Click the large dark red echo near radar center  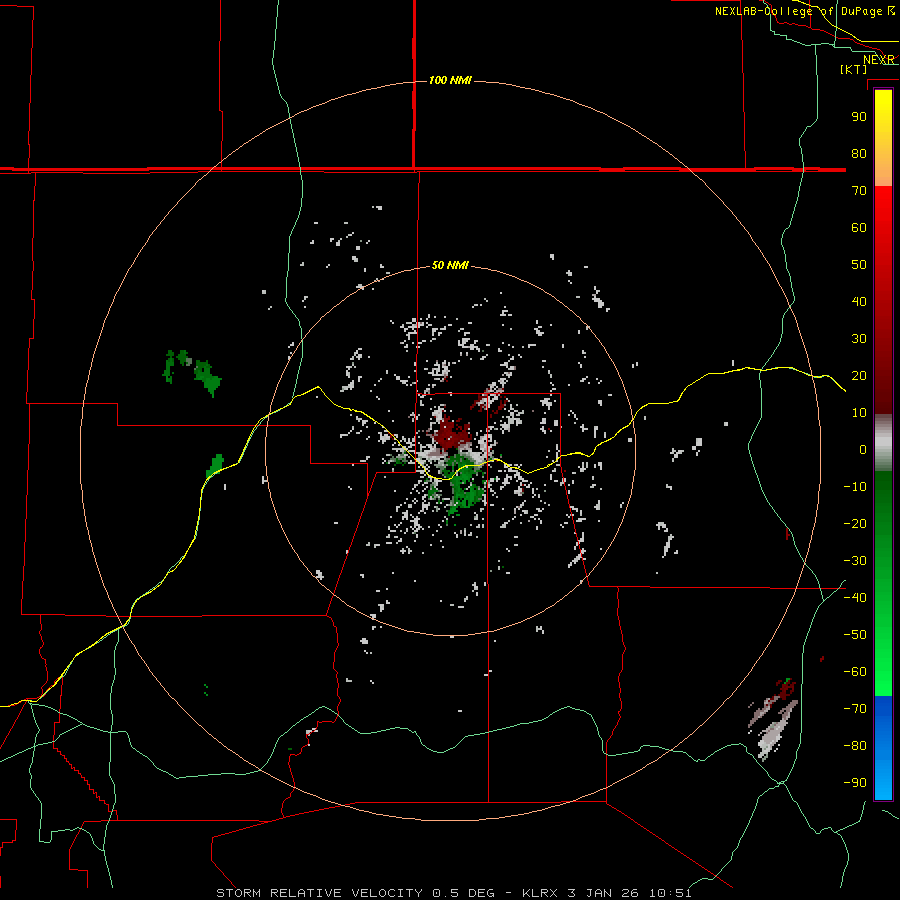coord(452,433)
